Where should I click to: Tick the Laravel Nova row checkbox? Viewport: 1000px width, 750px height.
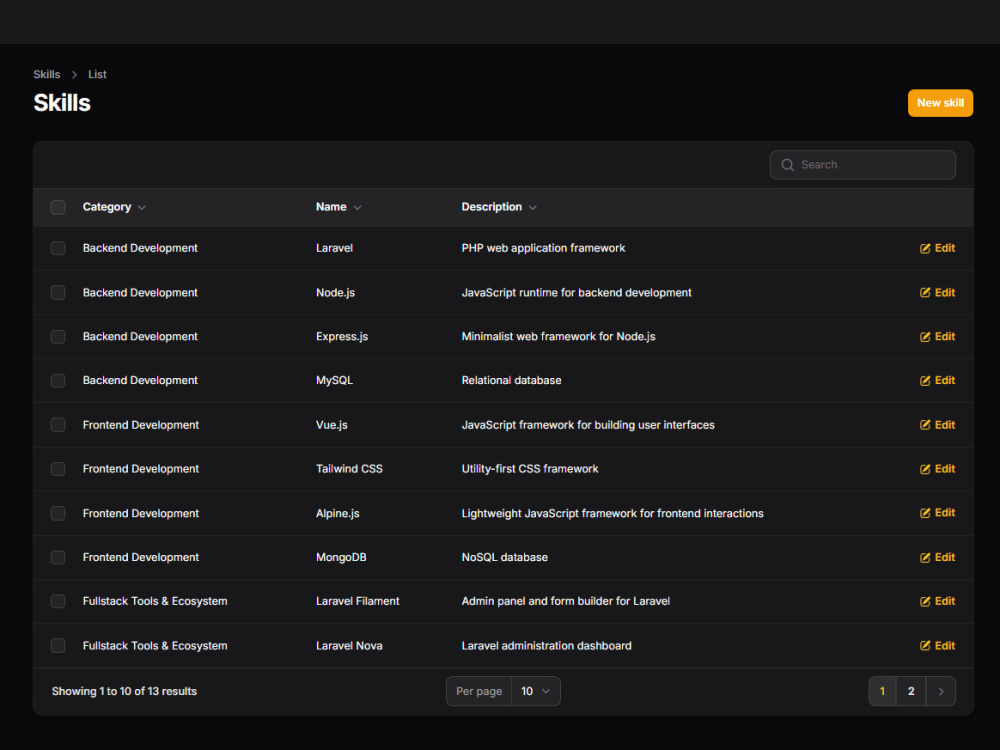58,645
